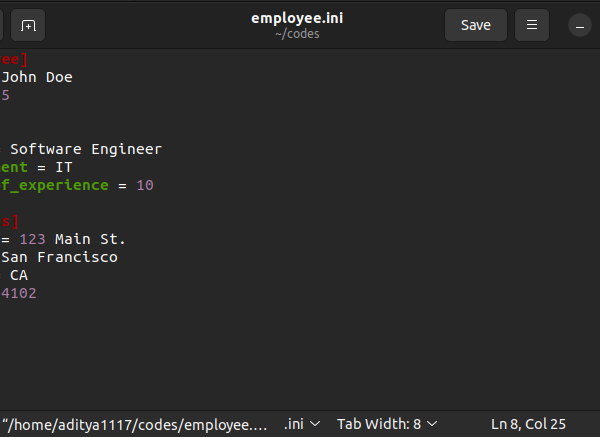Click the employee.ini window title

pos(297,18)
